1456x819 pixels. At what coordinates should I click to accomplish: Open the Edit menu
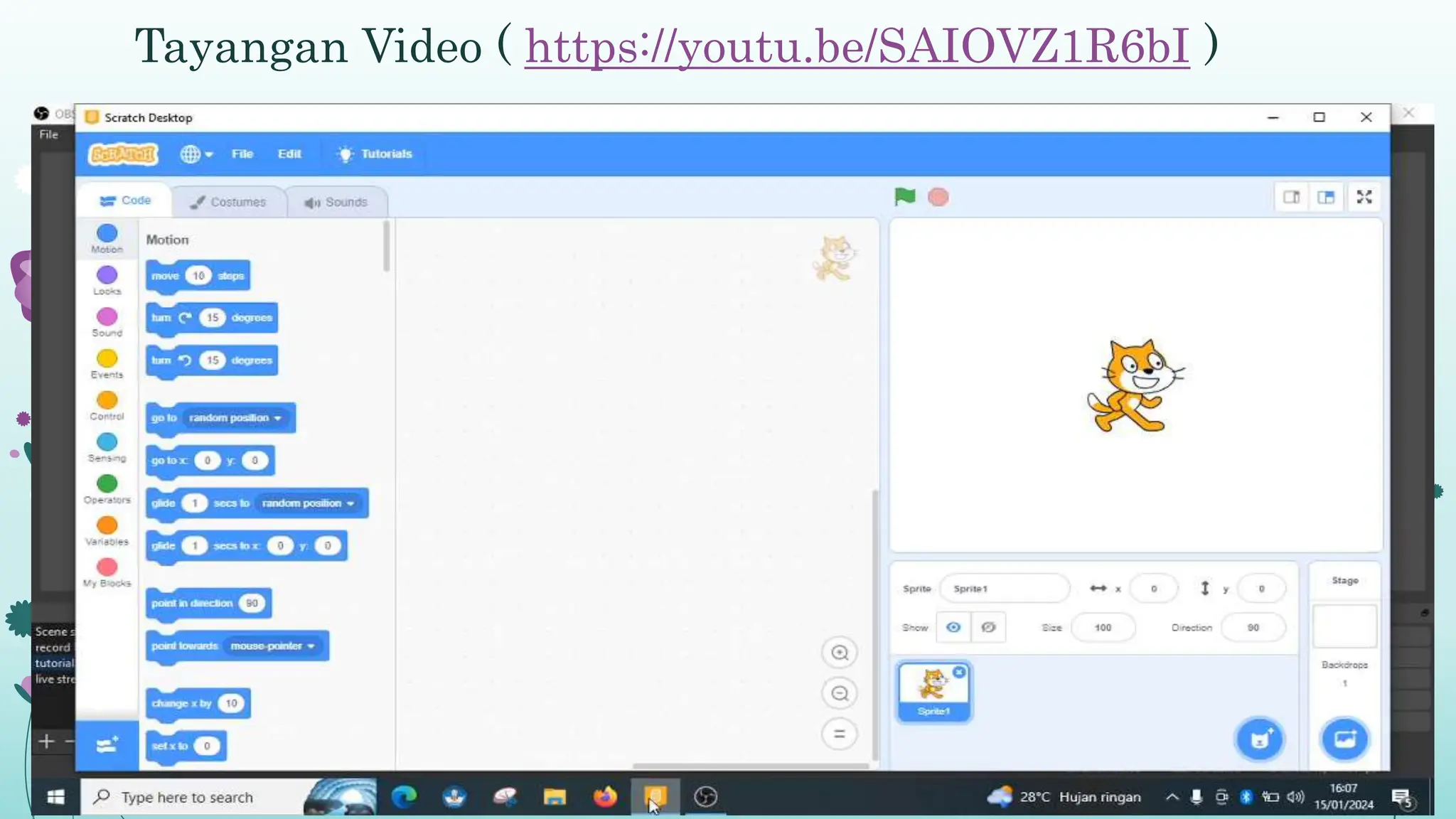pyautogui.click(x=289, y=154)
